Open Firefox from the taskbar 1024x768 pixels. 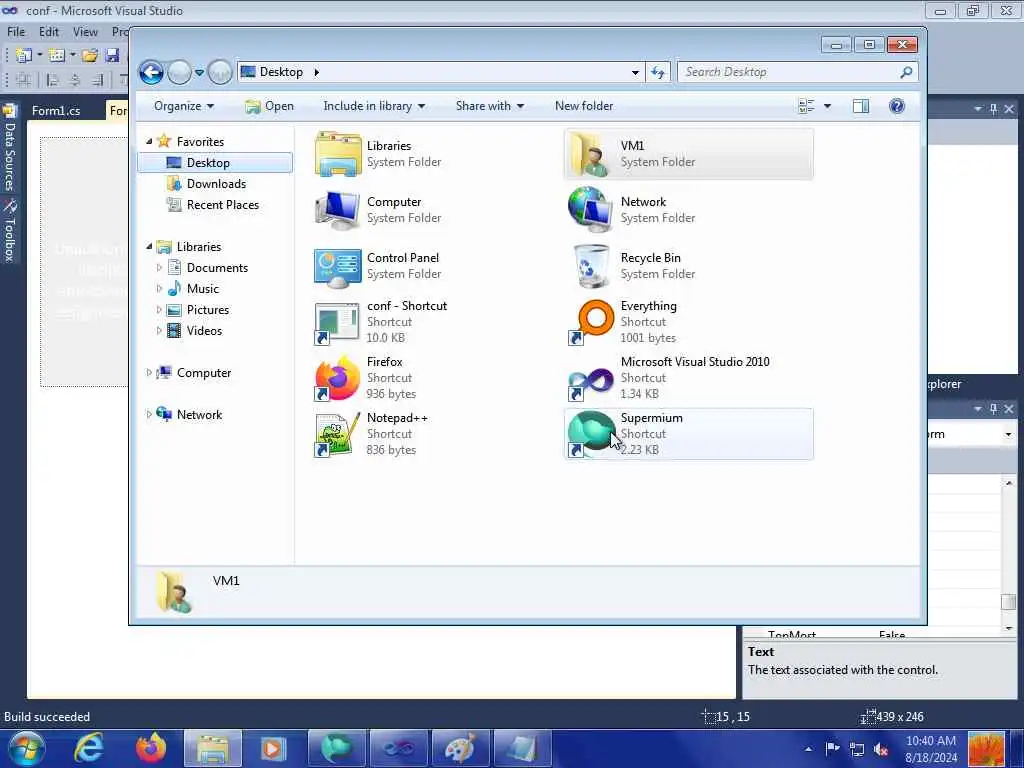point(151,748)
